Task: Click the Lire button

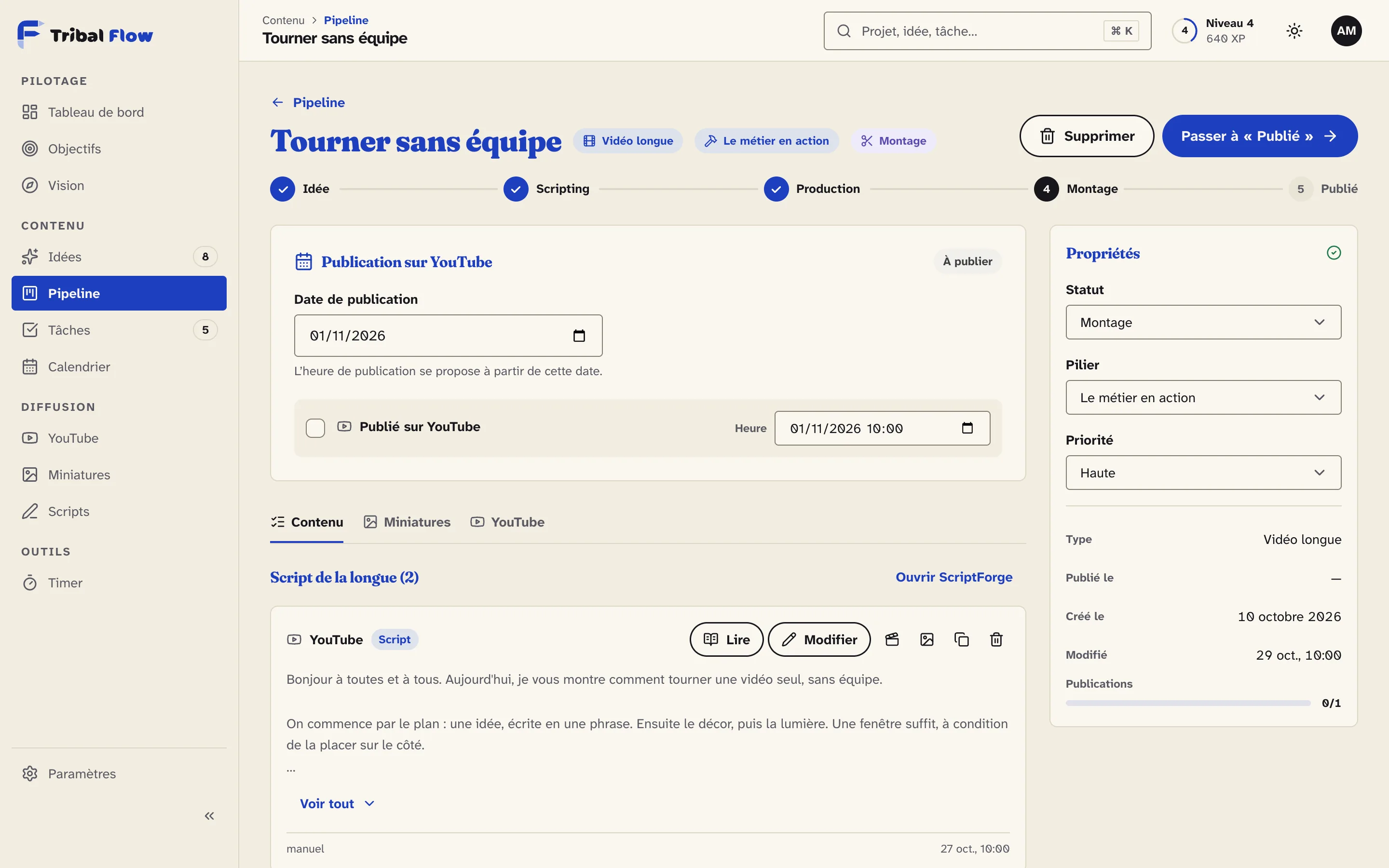Action: 726,639
